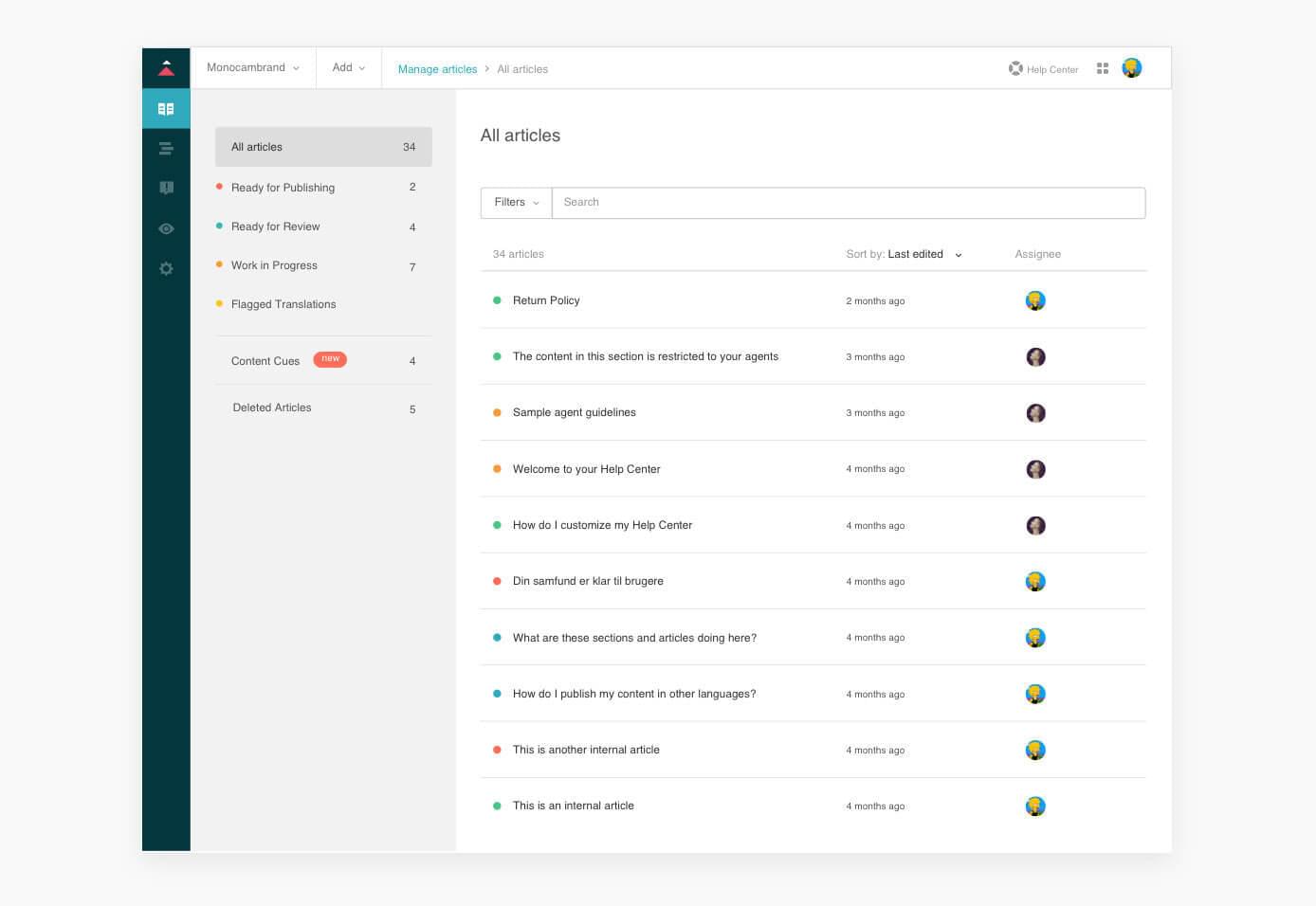Click count 7 beside Work in Progress
1316x906 pixels.
point(412,267)
